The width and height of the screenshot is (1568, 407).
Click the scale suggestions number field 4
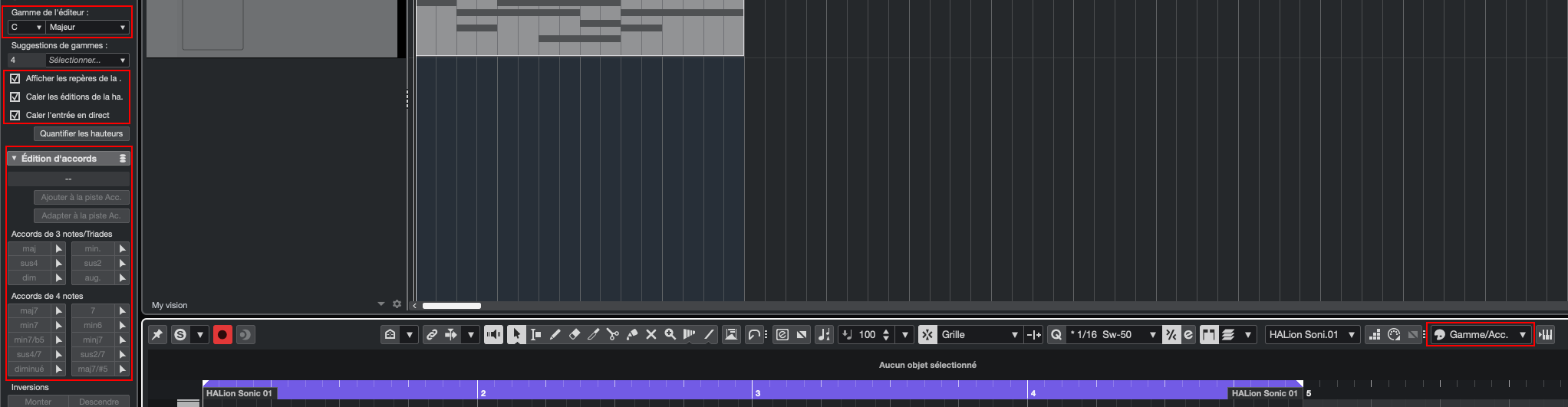[x=26, y=60]
